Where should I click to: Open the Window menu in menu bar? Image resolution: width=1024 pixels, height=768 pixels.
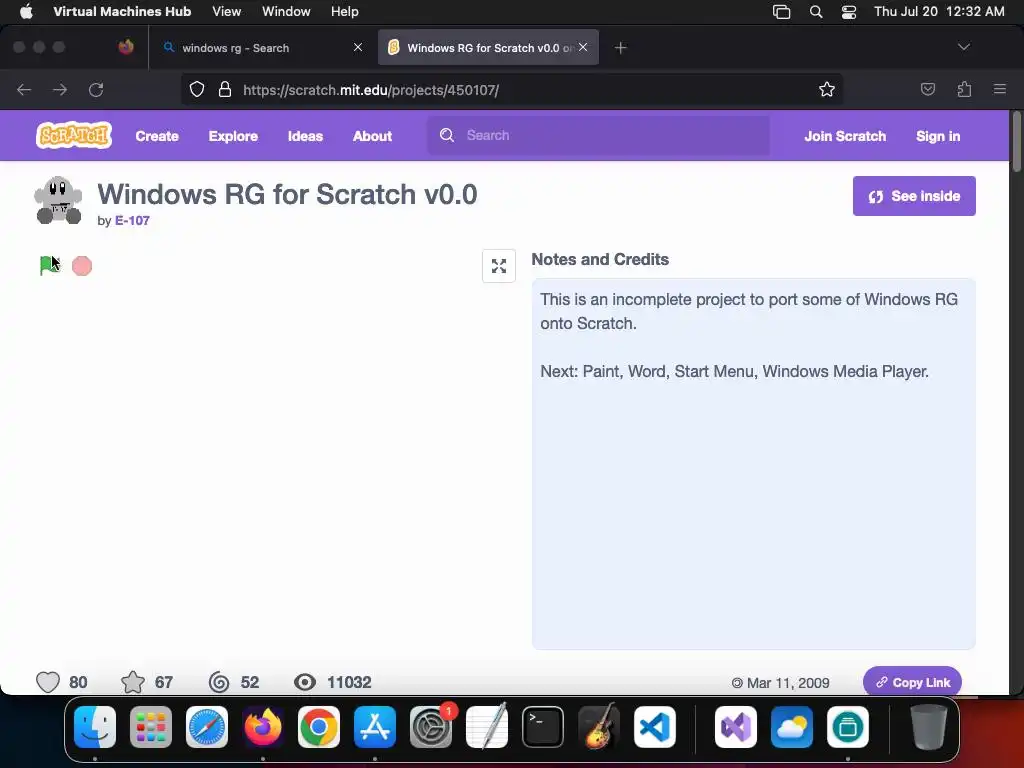tap(286, 12)
